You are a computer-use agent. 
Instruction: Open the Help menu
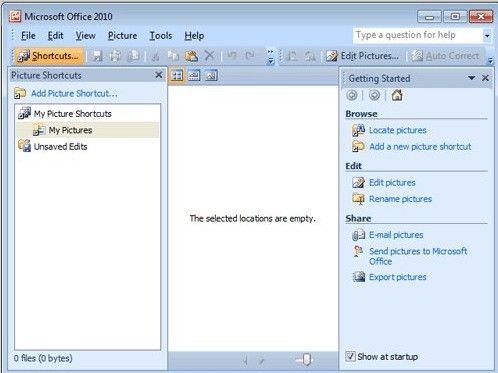[194, 36]
